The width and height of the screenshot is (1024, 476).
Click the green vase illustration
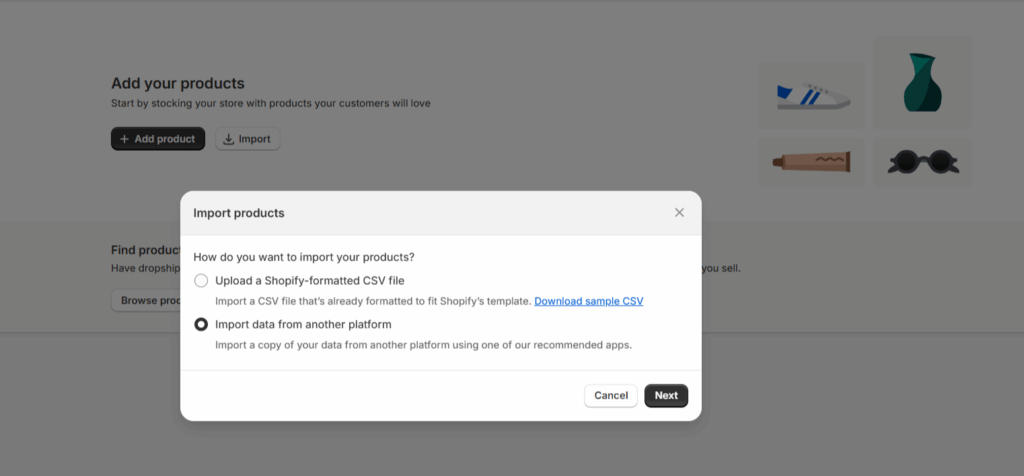tap(923, 83)
